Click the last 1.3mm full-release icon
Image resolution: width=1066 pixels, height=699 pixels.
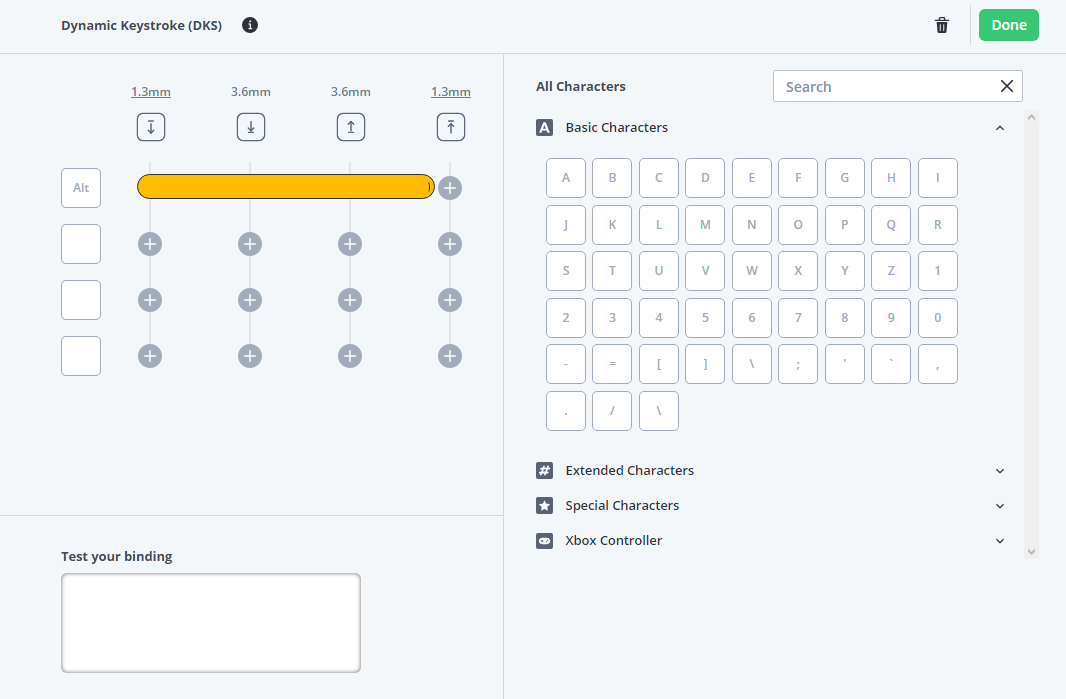point(450,127)
